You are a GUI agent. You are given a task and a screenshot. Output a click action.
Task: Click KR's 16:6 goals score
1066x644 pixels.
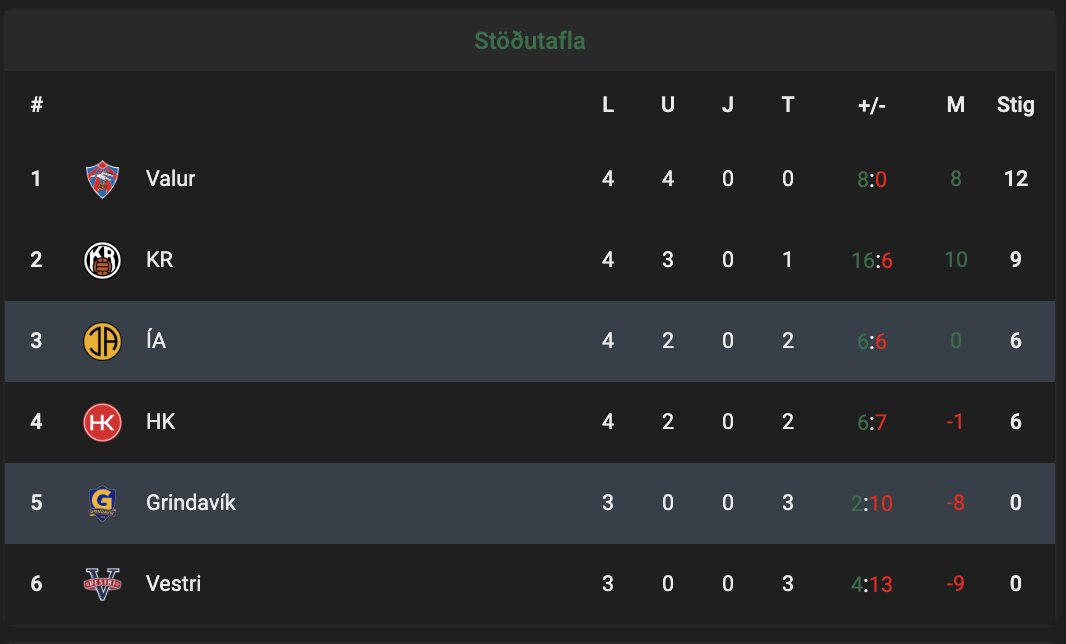pyautogui.click(x=872, y=260)
